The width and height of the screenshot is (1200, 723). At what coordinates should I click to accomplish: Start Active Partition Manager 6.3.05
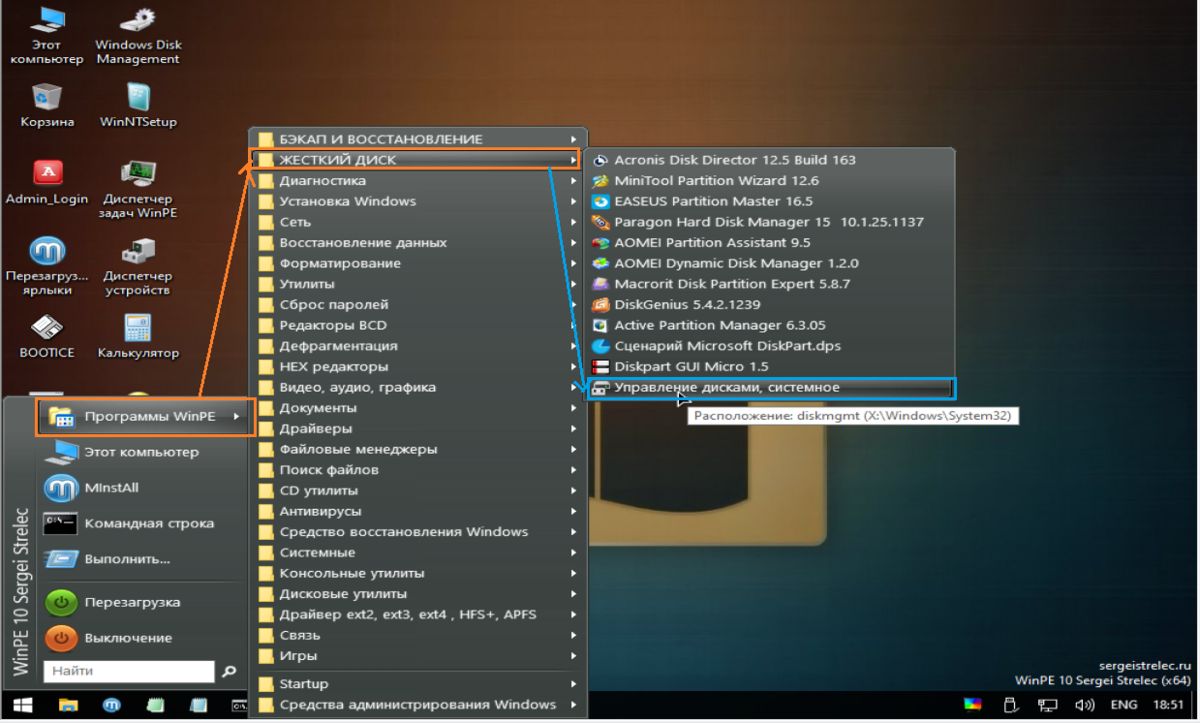769,325
